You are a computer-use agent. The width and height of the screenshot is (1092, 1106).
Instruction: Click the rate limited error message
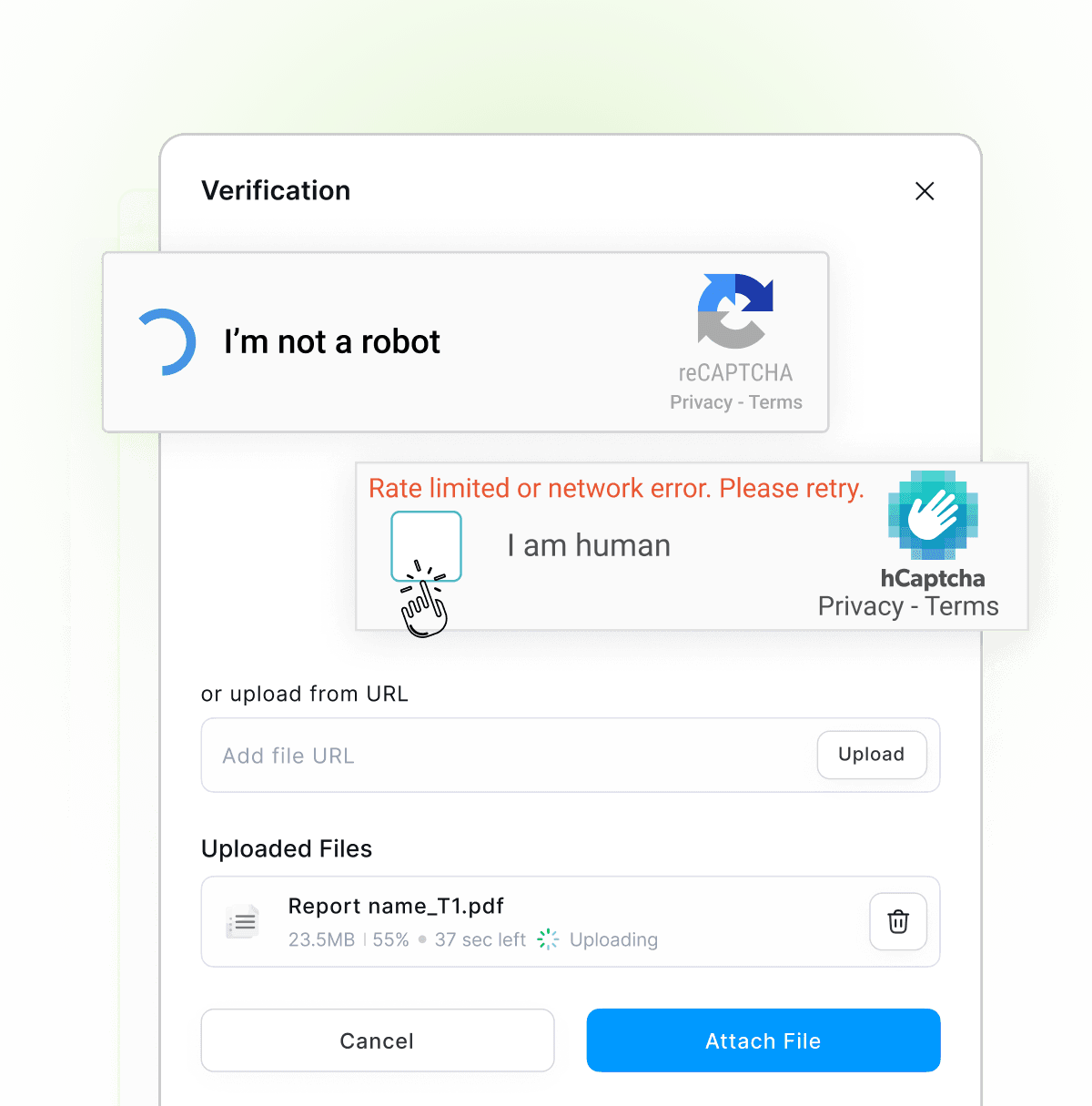coord(616,489)
